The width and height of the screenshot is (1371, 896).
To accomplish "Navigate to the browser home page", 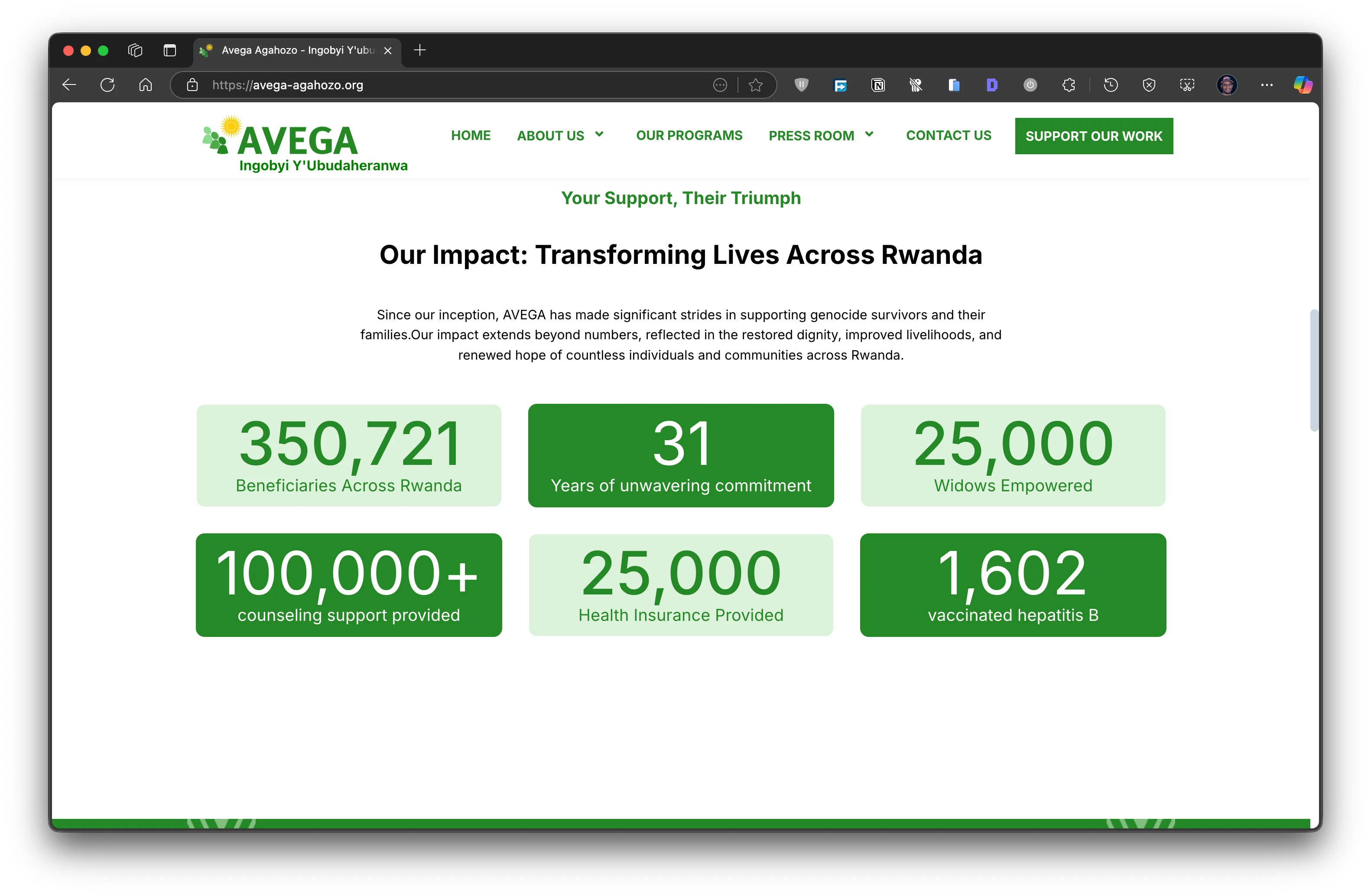I will [x=145, y=84].
